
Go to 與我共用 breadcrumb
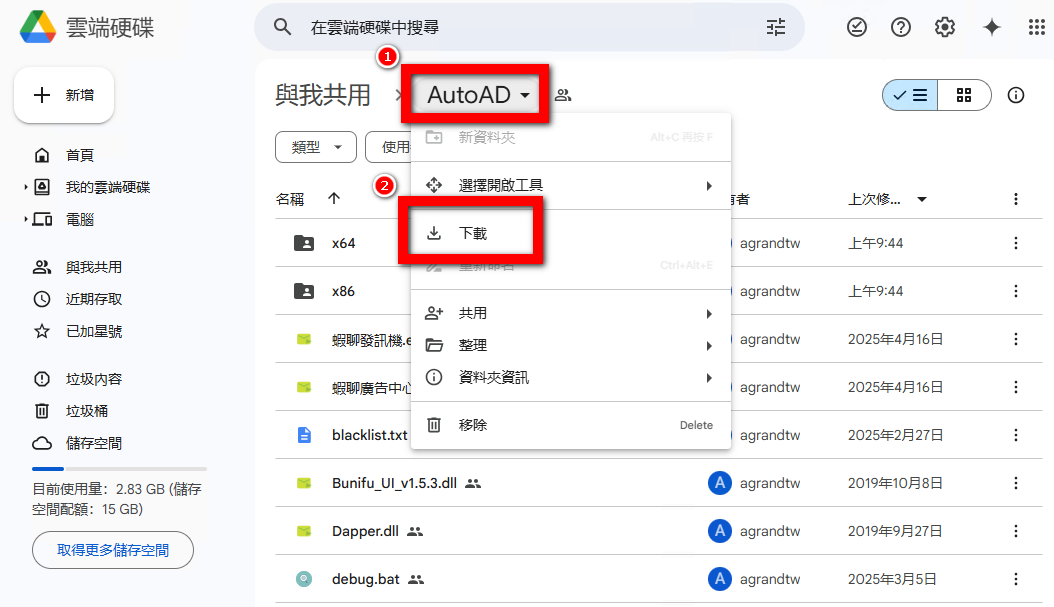[323, 95]
